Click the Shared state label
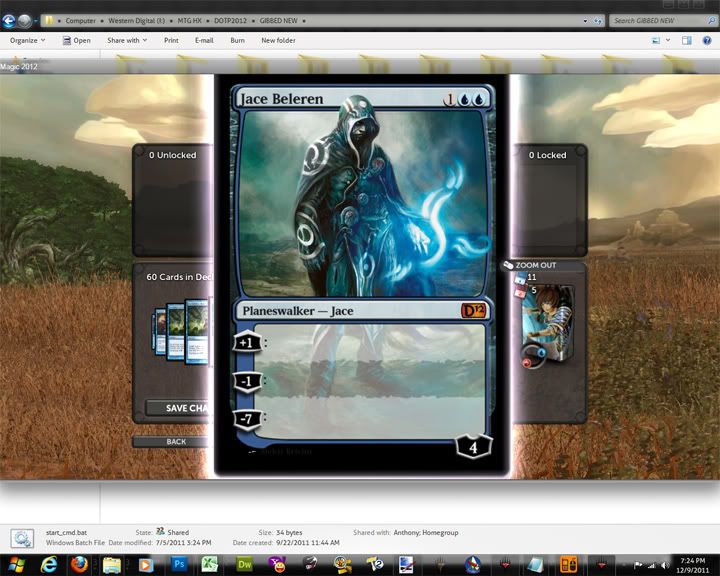 click(178, 532)
